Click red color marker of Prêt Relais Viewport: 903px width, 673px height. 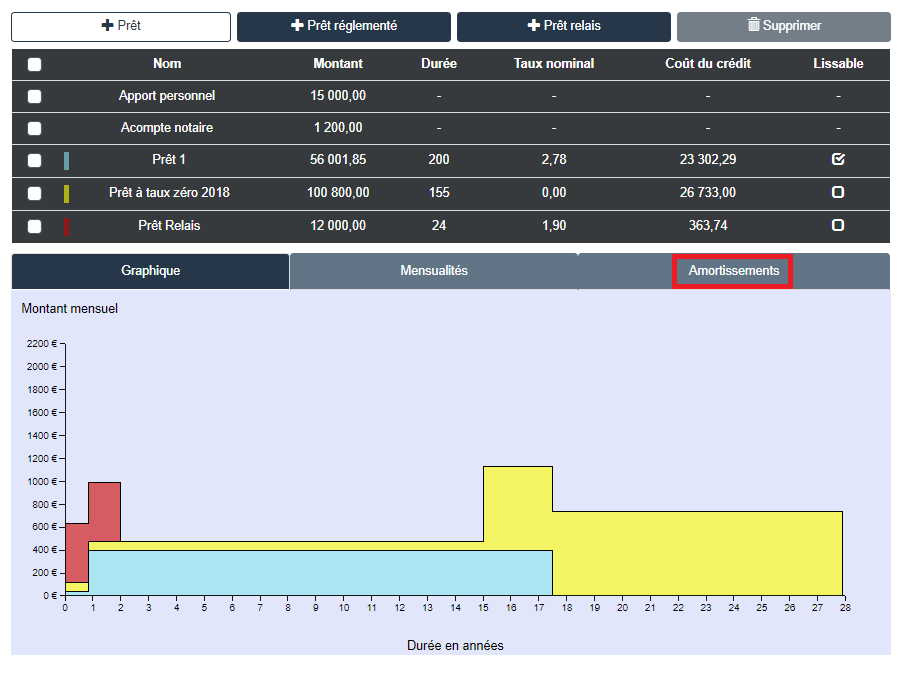coord(66,226)
